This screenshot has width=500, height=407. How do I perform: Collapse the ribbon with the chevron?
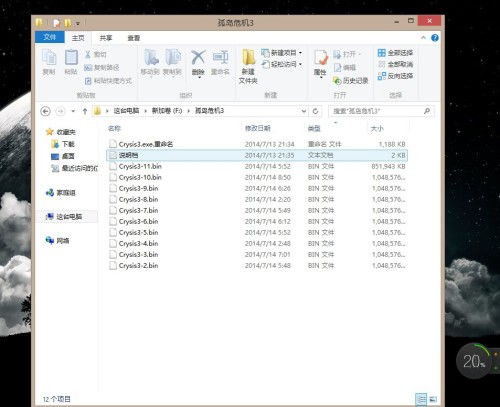[x=423, y=38]
